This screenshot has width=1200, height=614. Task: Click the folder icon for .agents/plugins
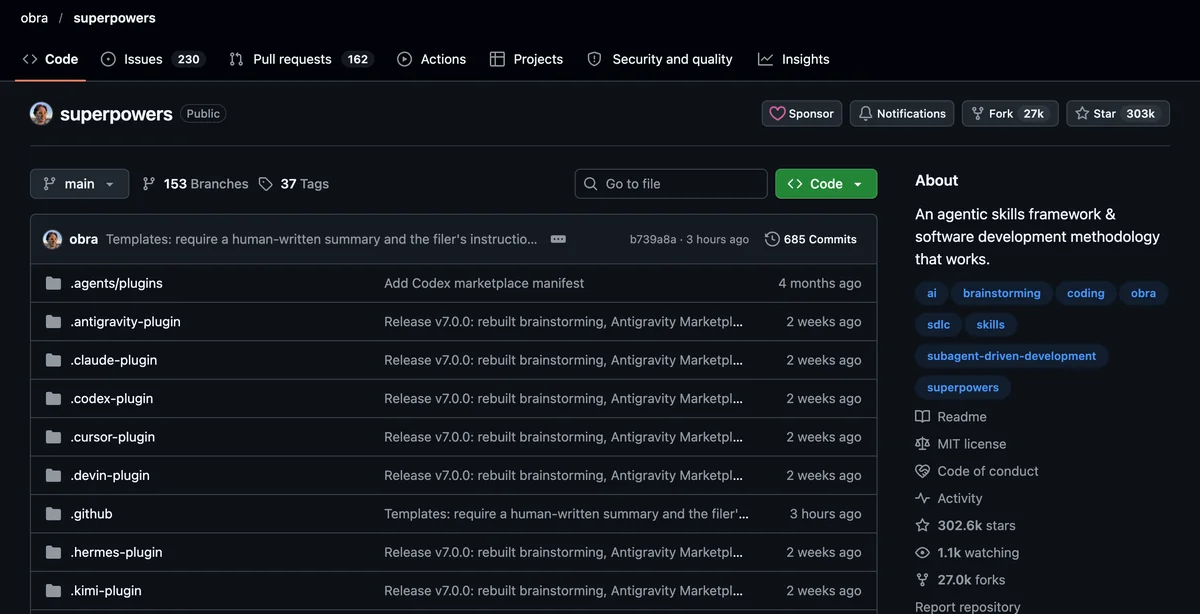53,284
